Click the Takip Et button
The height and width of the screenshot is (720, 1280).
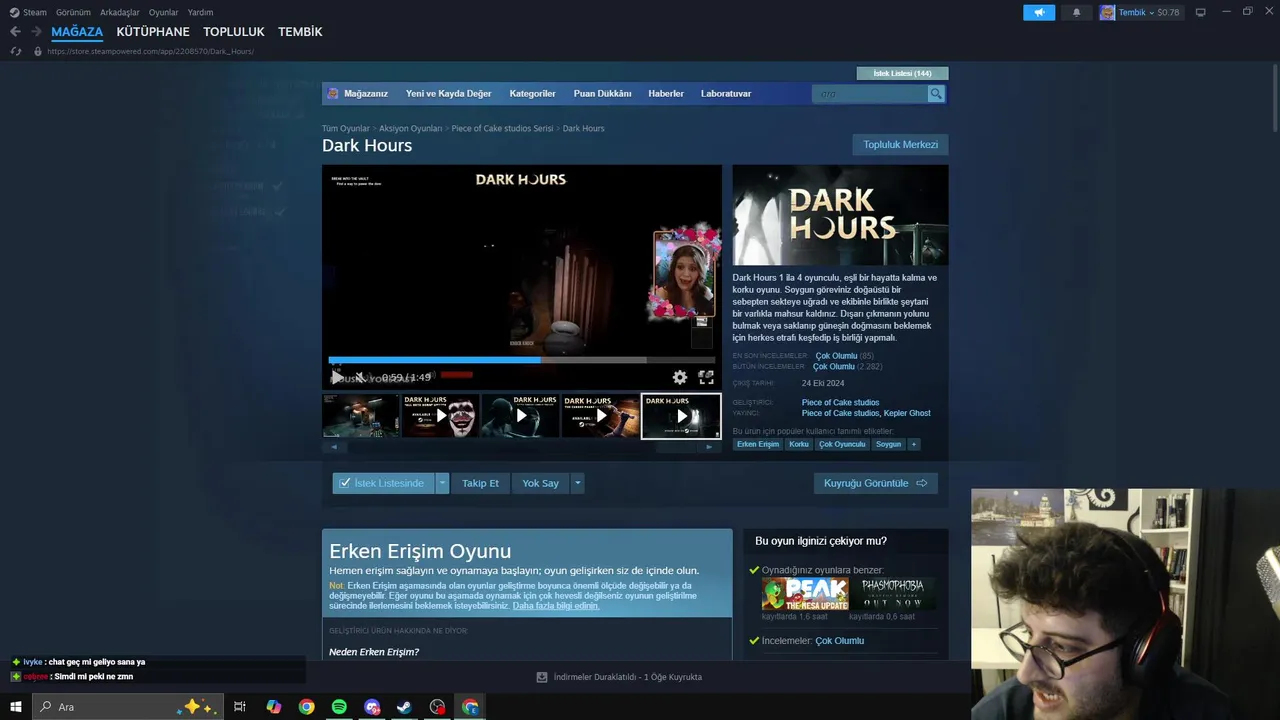[x=480, y=483]
